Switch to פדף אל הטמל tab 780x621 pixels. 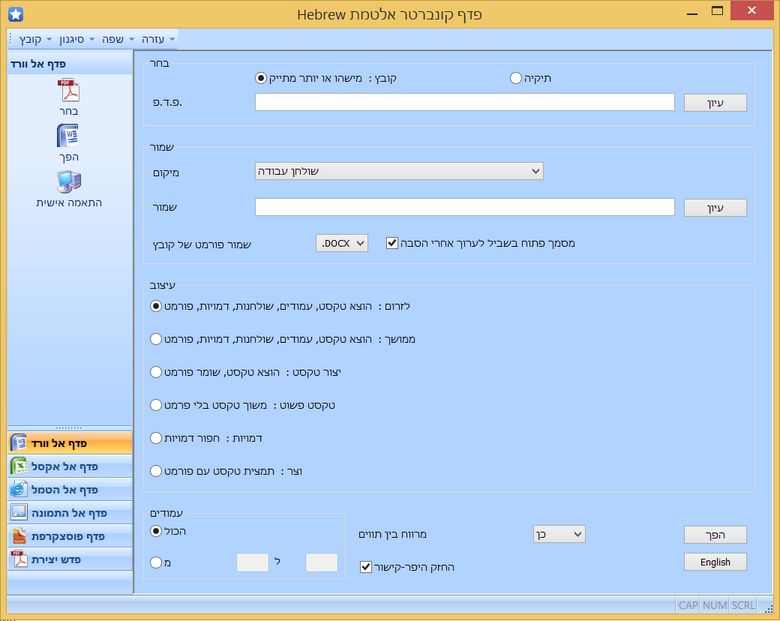point(70,490)
